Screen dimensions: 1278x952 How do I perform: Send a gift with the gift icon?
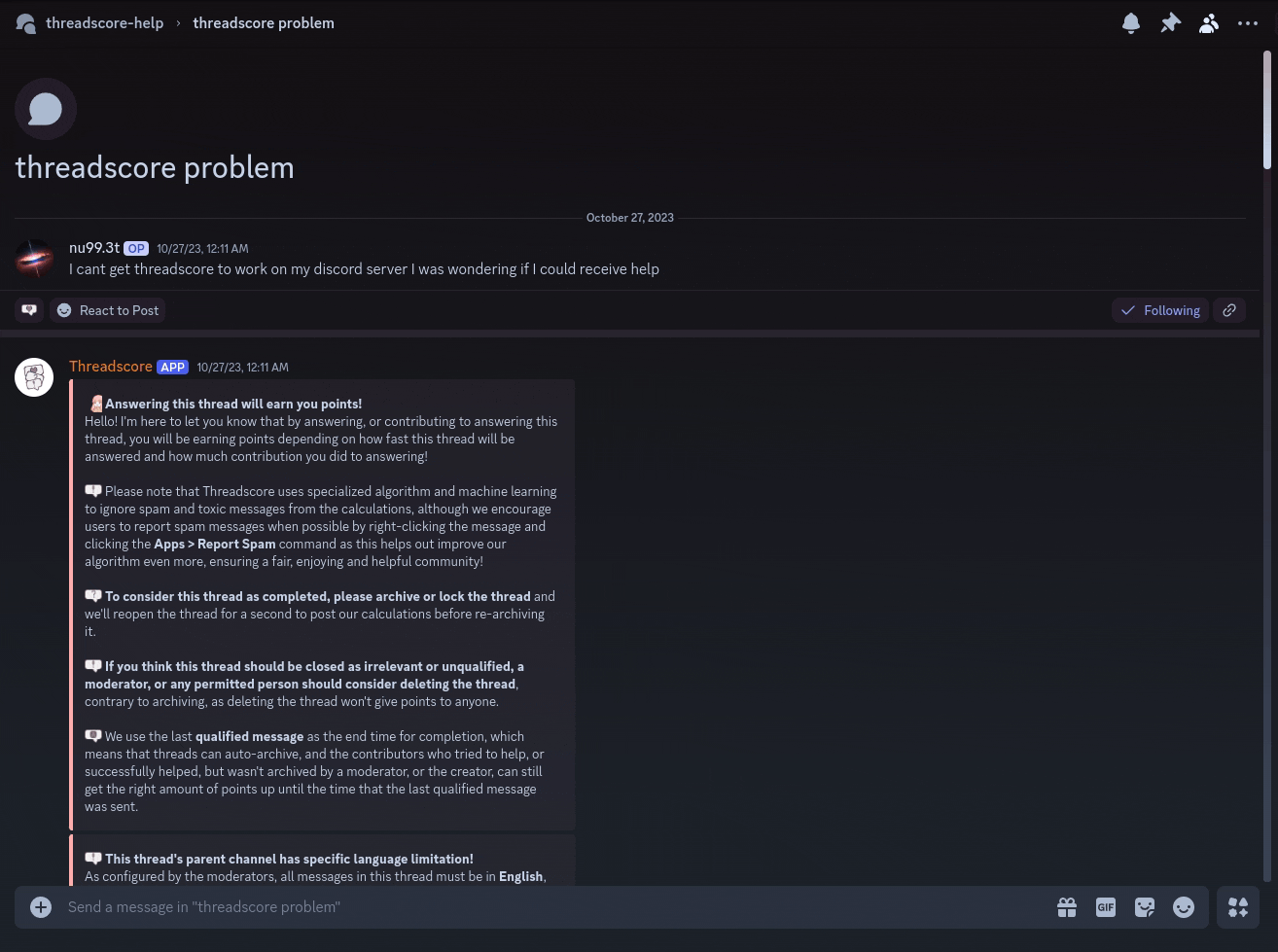click(1067, 907)
